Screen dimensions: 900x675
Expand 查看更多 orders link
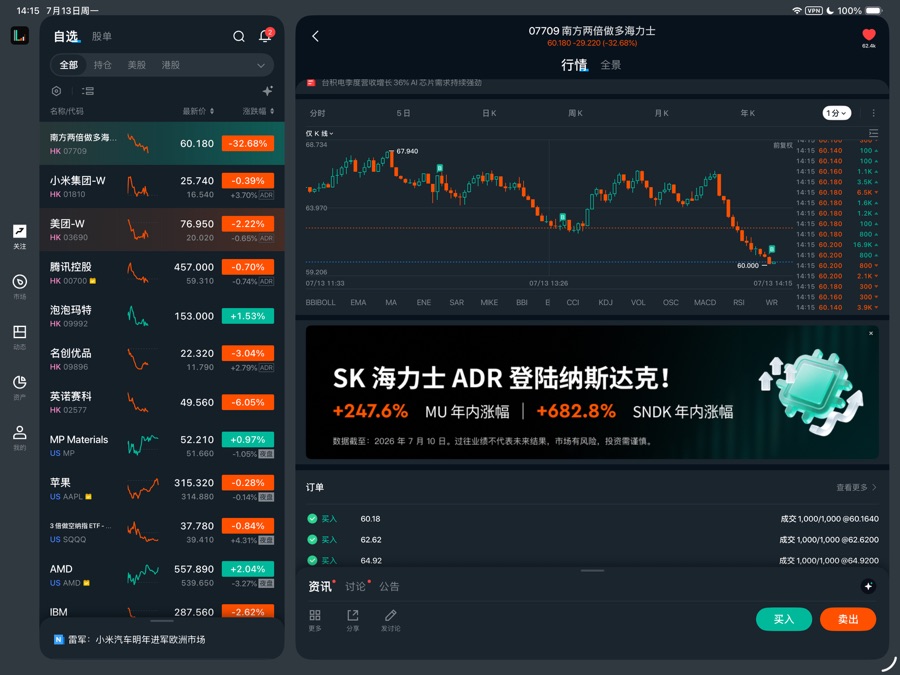856,487
